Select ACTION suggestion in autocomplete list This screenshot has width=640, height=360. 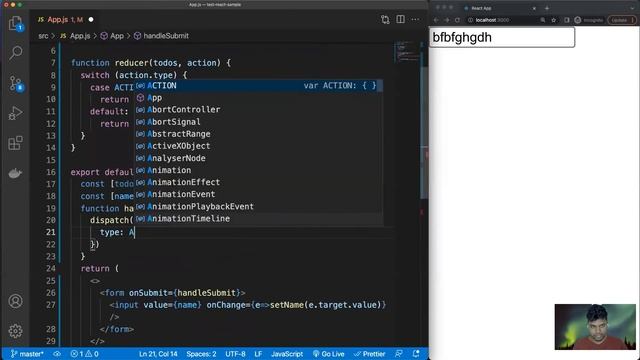coord(259,86)
